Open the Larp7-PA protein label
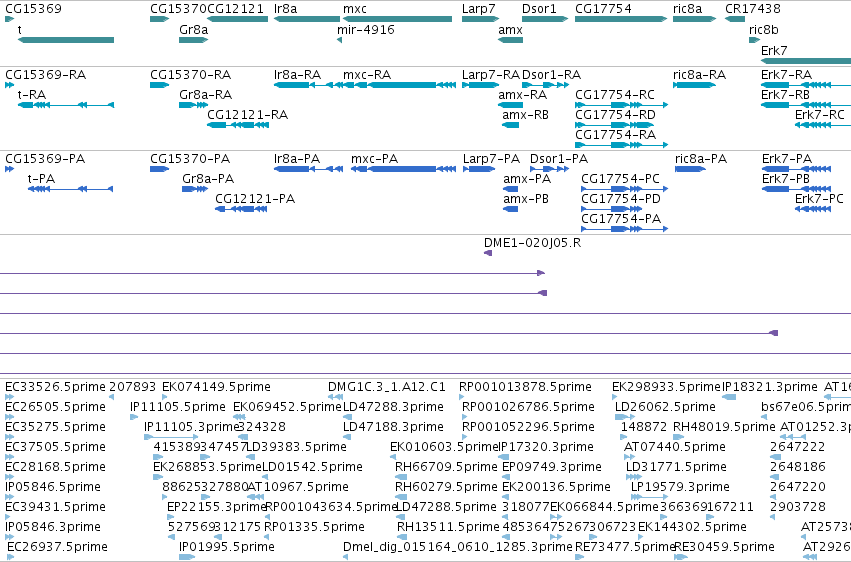The height and width of the screenshot is (562, 851). [x=491, y=158]
